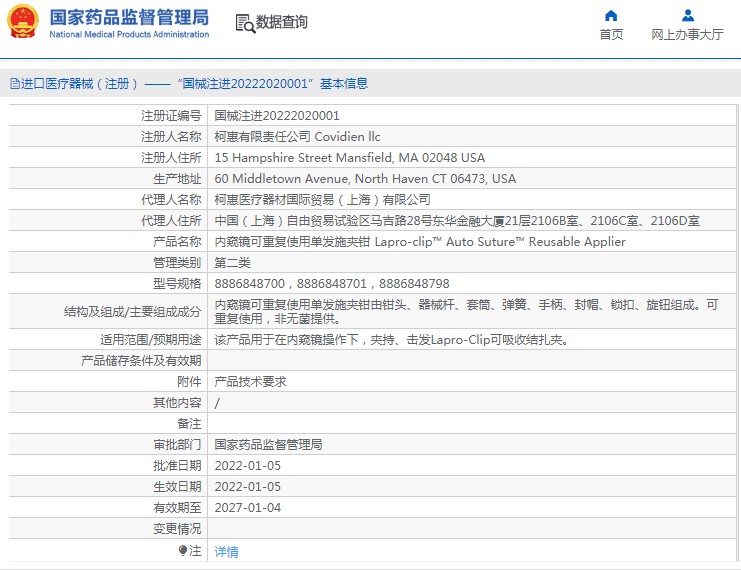Click the 管理类别 label
741x572 pixels.
click(177, 262)
